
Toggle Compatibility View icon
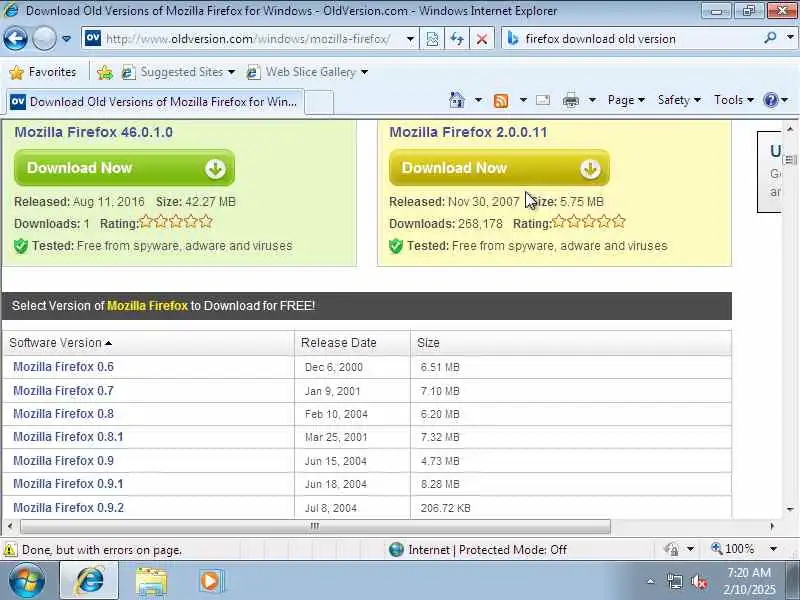click(x=432, y=39)
